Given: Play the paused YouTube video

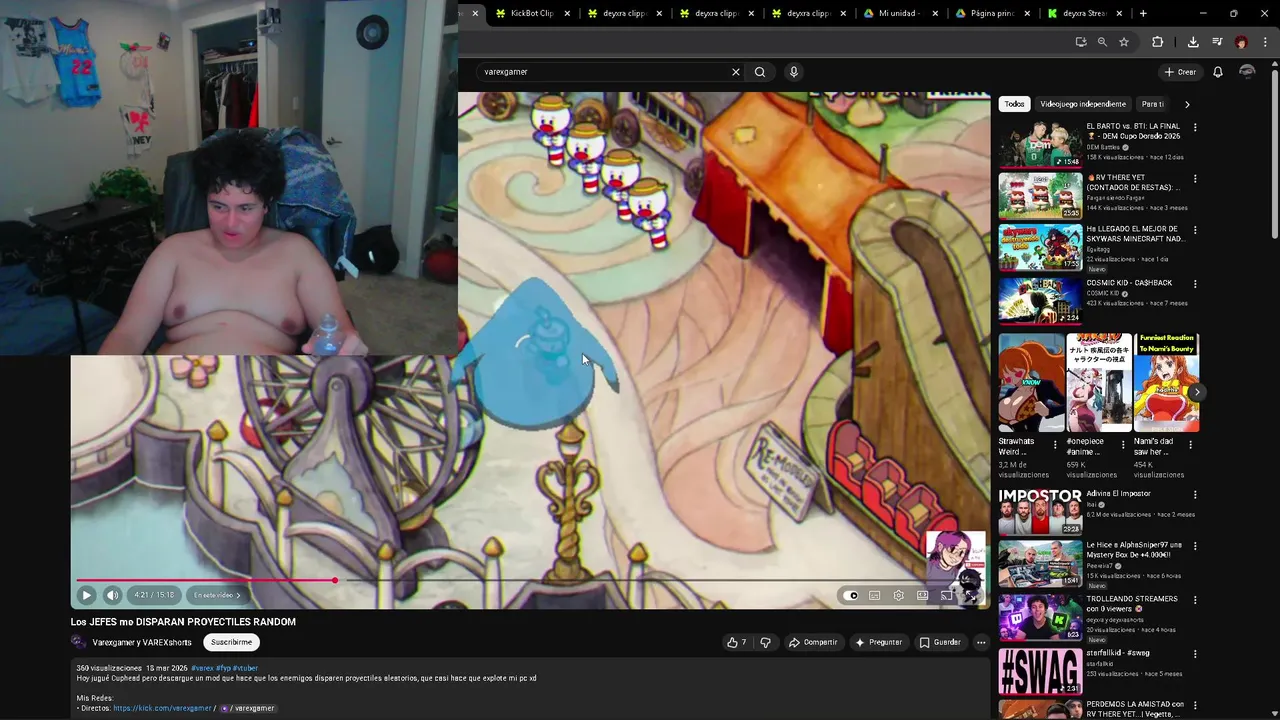Looking at the screenshot, I should [86, 595].
